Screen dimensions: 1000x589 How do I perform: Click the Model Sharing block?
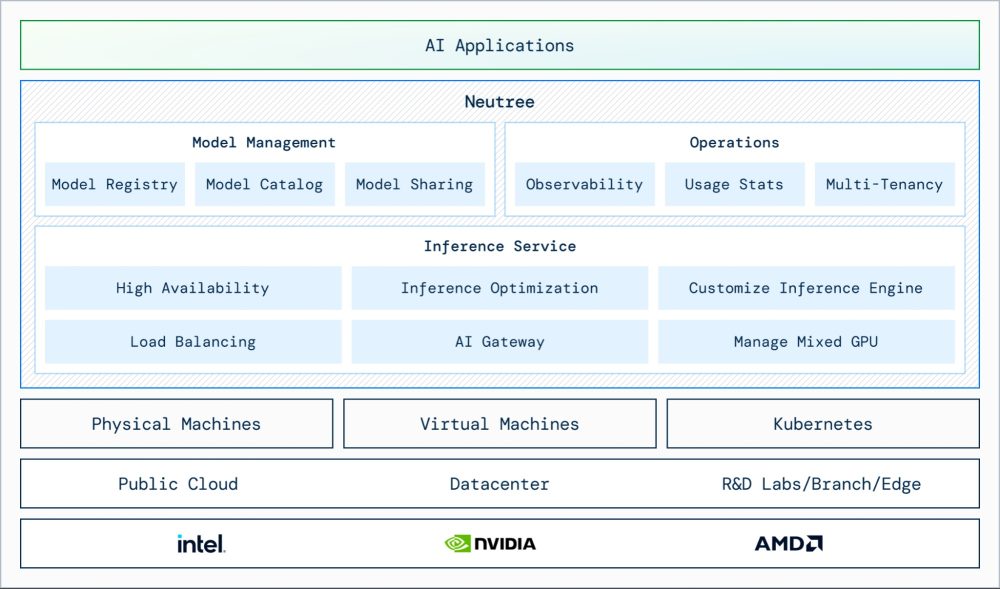coord(415,185)
